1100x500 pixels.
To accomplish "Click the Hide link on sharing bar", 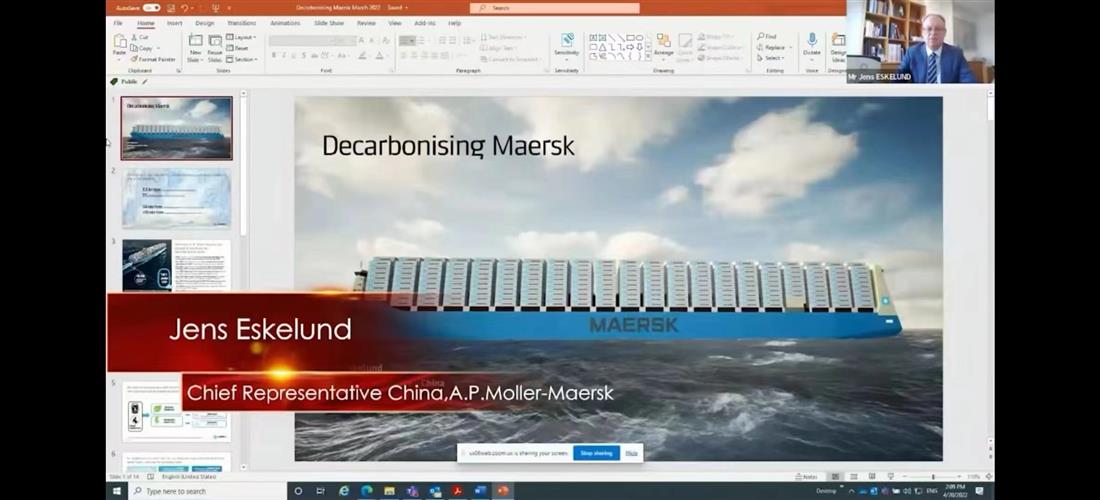I will point(631,453).
